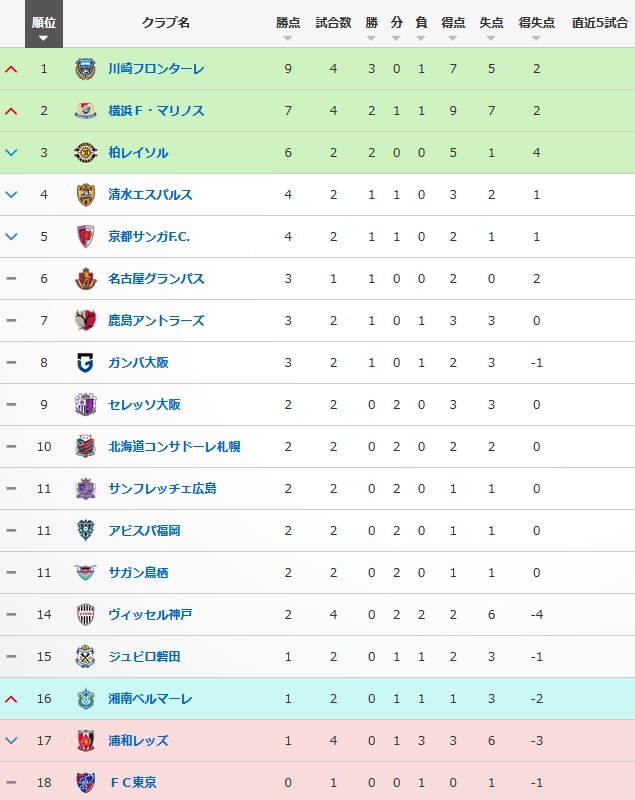This screenshot has width=635, height=800.
Task: Open セレッソ大阪 team link
Action: [144, 405]
